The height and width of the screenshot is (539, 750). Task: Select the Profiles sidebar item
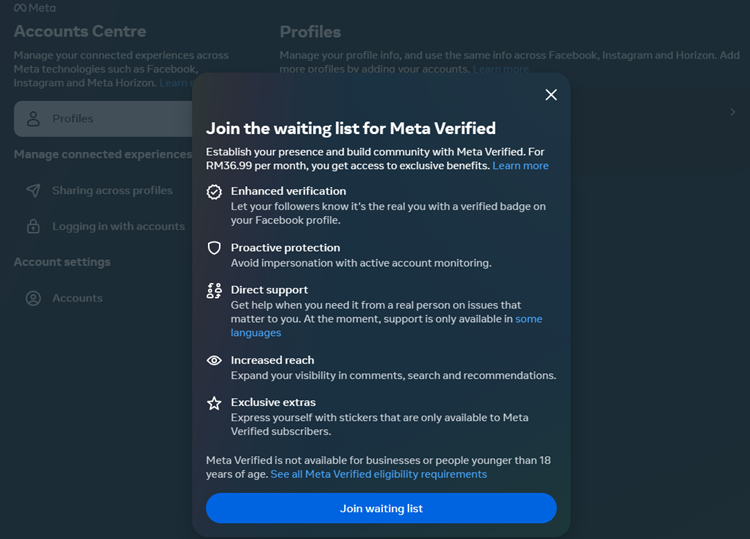pos(103,119)
